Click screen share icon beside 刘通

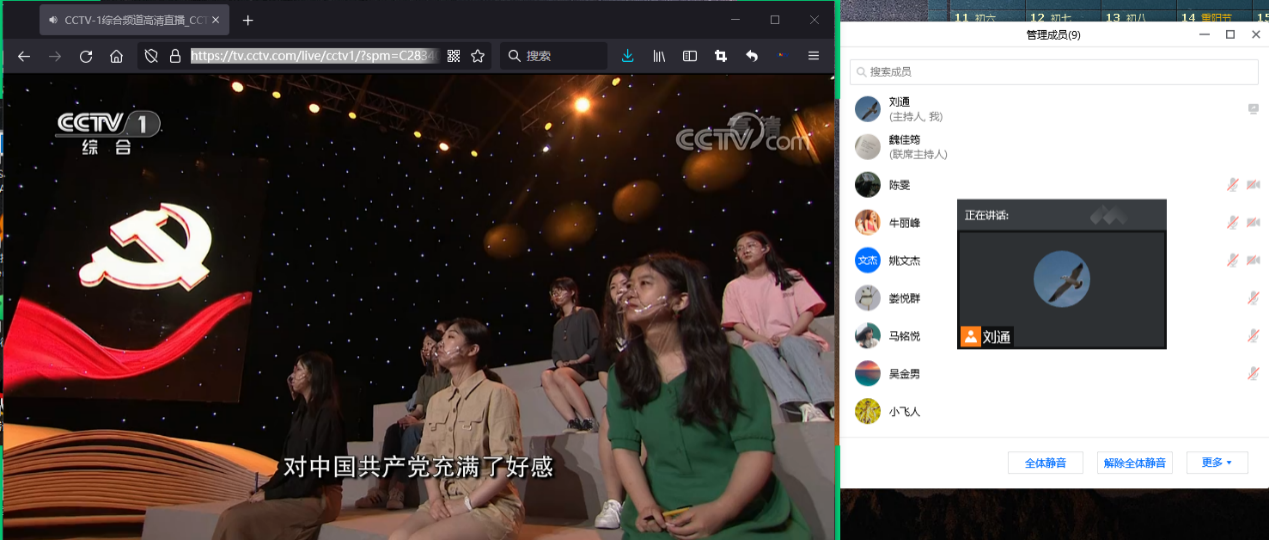(1253, 109)
